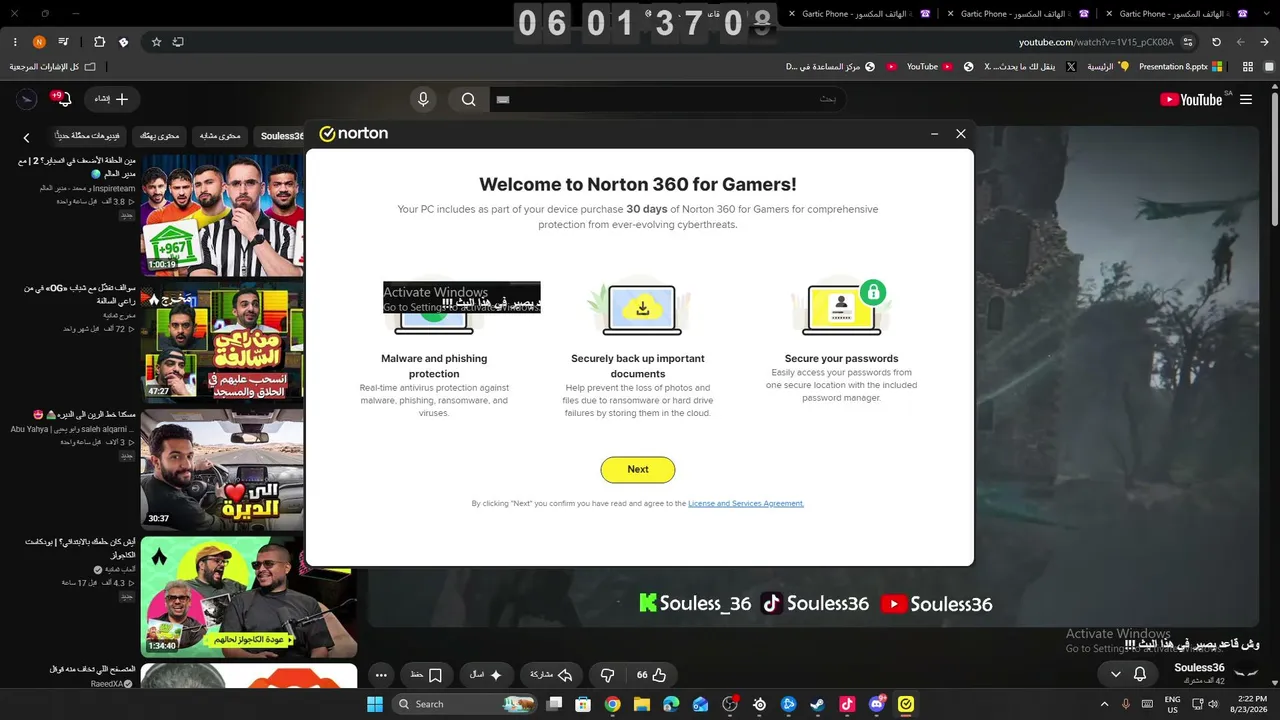Open the YouTube account avatar menu
1280x720 pixels.
click(27, 100)
